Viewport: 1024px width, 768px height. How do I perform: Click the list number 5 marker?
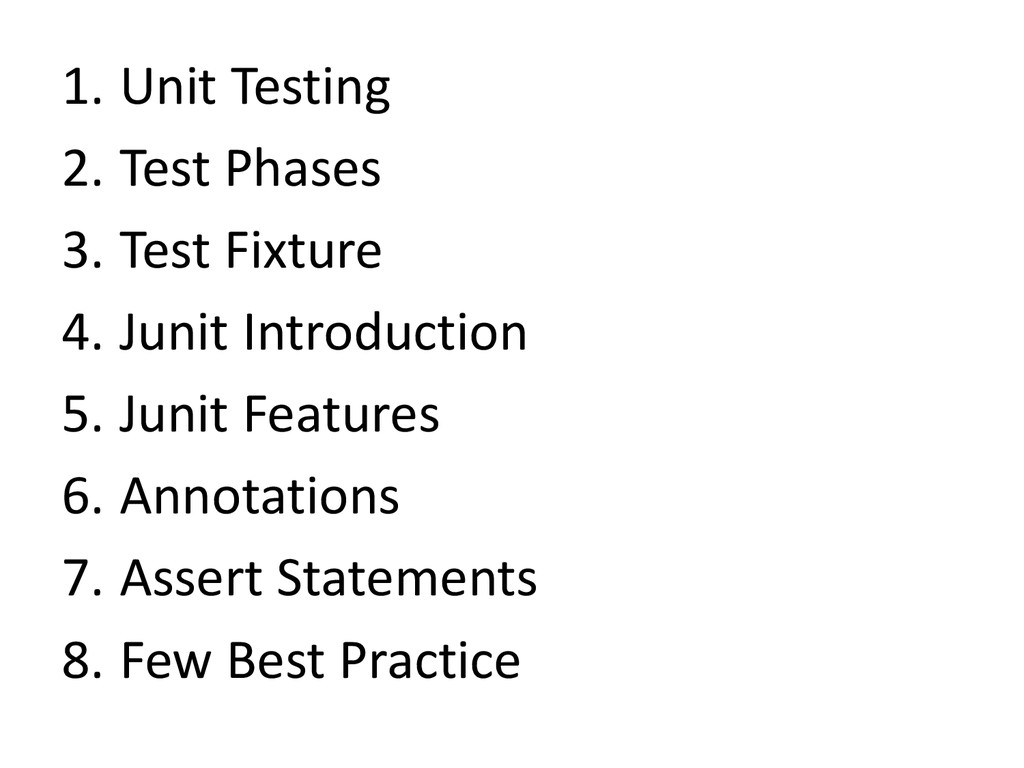point(82,414)
